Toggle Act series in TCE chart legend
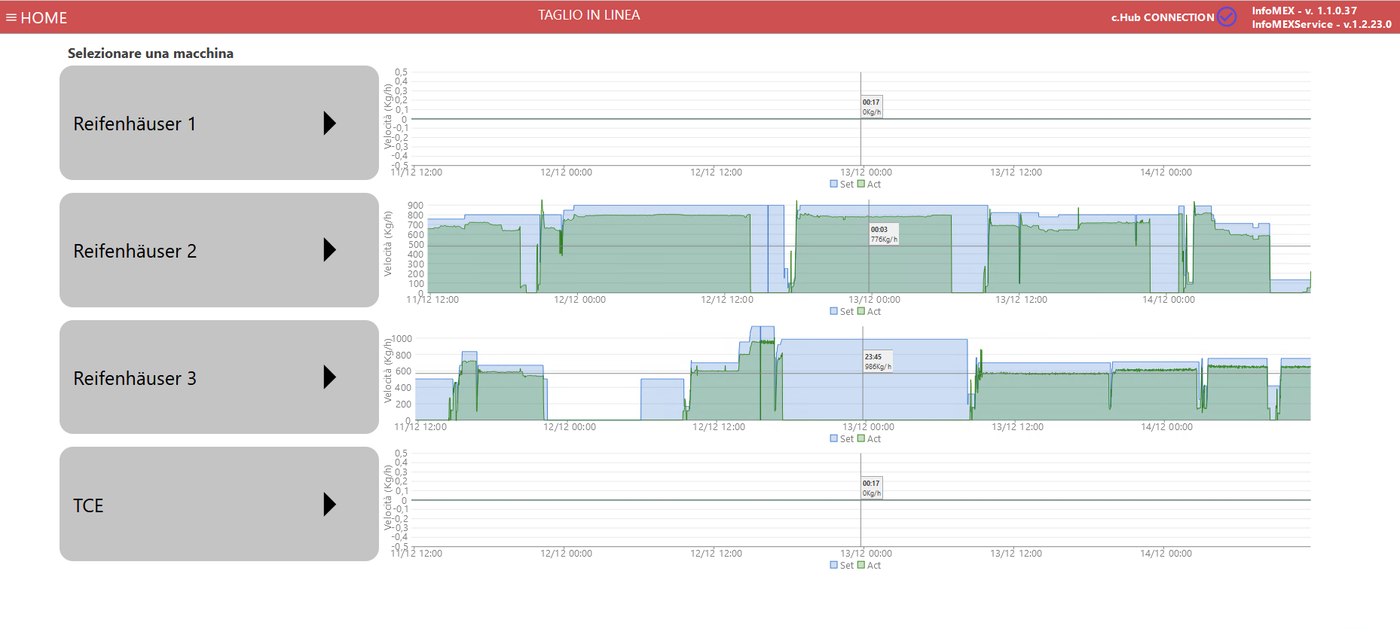Screen dimensions: 1400x632 [x=869, y=565]
